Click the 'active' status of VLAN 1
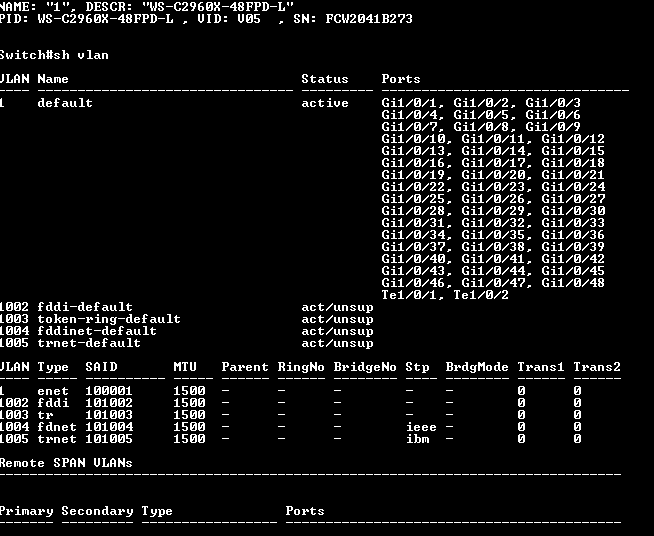The image size is (654, 536). point(325,103)
